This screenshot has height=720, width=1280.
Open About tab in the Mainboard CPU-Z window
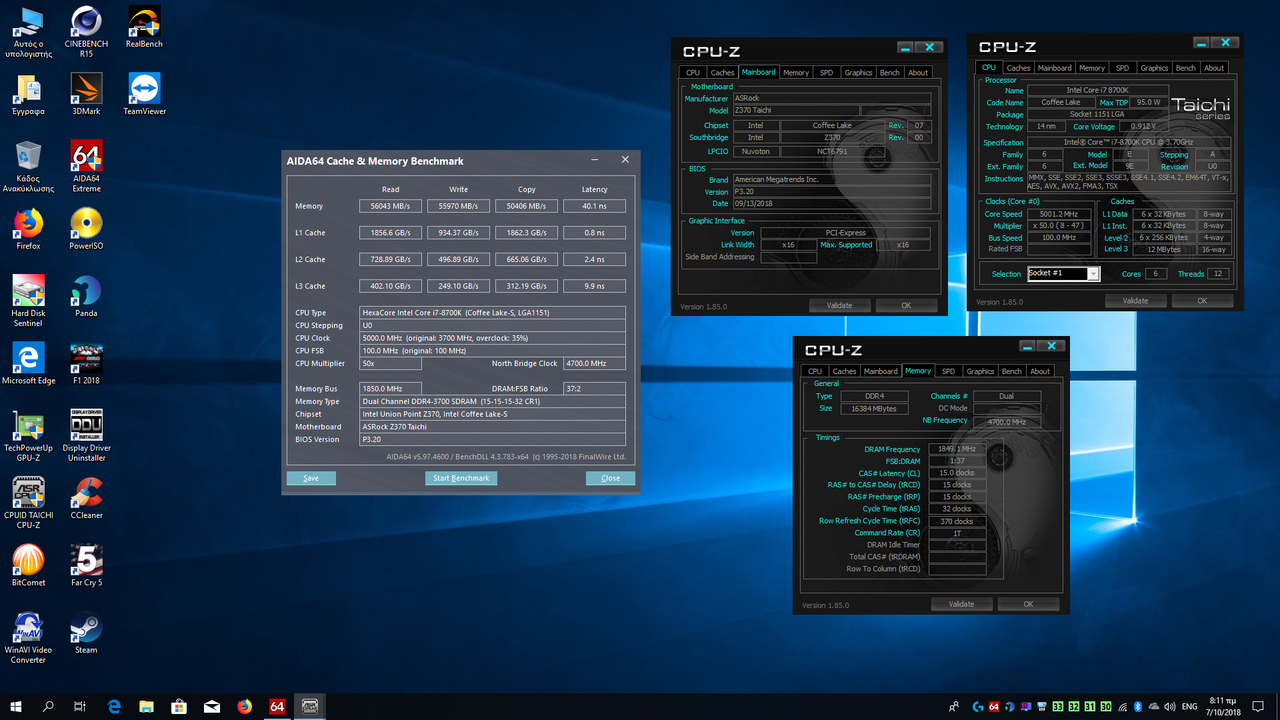click(918, 72)
